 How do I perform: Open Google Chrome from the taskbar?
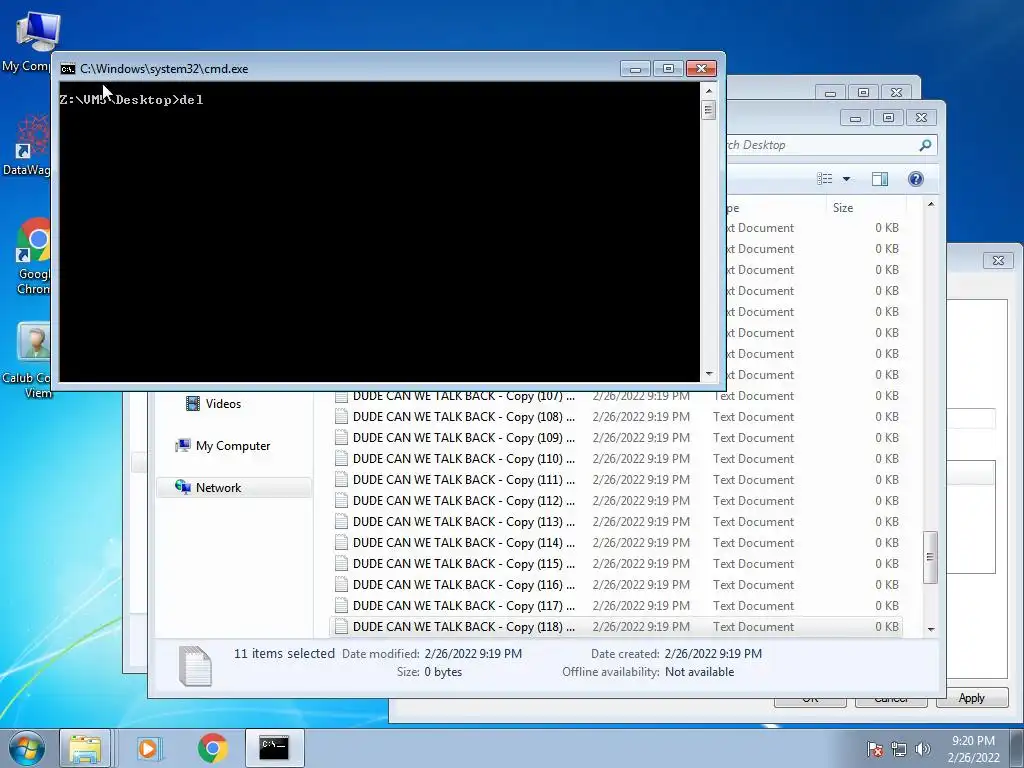pos(212,748)
